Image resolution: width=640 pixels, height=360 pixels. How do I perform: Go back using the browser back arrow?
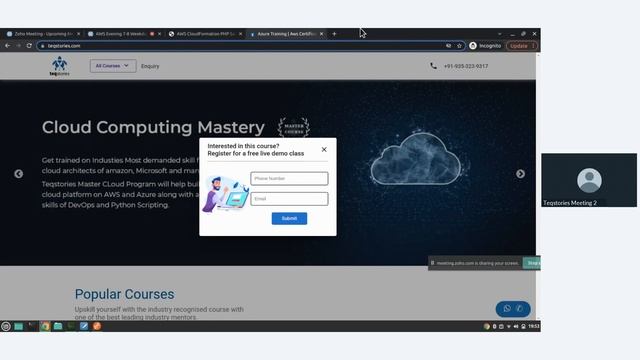pyautogui.click(x=7, y=46)
